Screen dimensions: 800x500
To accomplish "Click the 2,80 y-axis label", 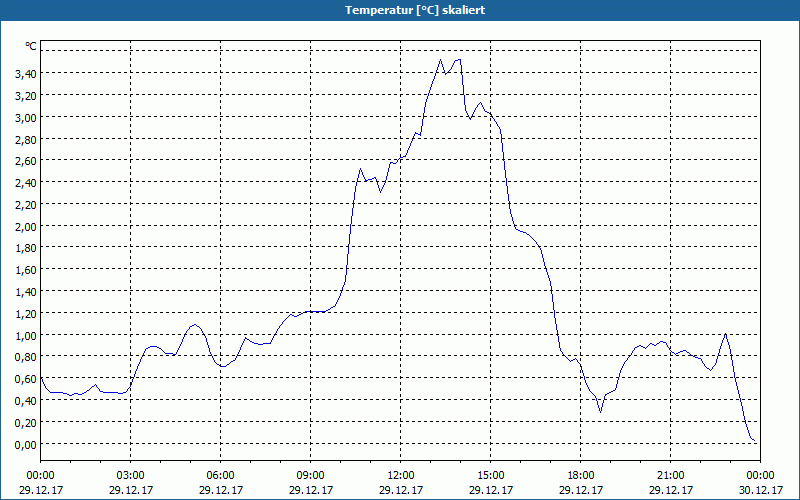I will point(26,140).
